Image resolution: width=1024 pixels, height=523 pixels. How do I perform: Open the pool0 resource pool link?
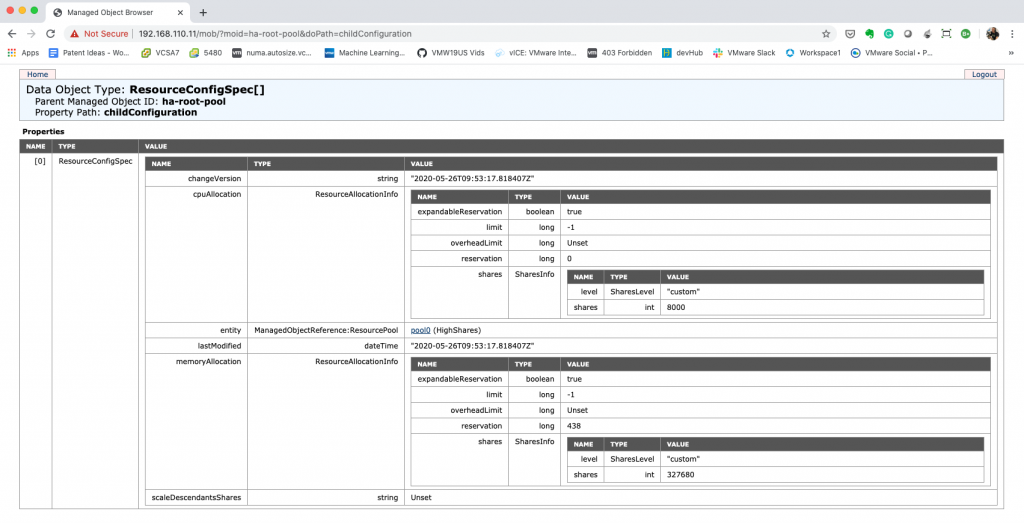coord(420,329)
